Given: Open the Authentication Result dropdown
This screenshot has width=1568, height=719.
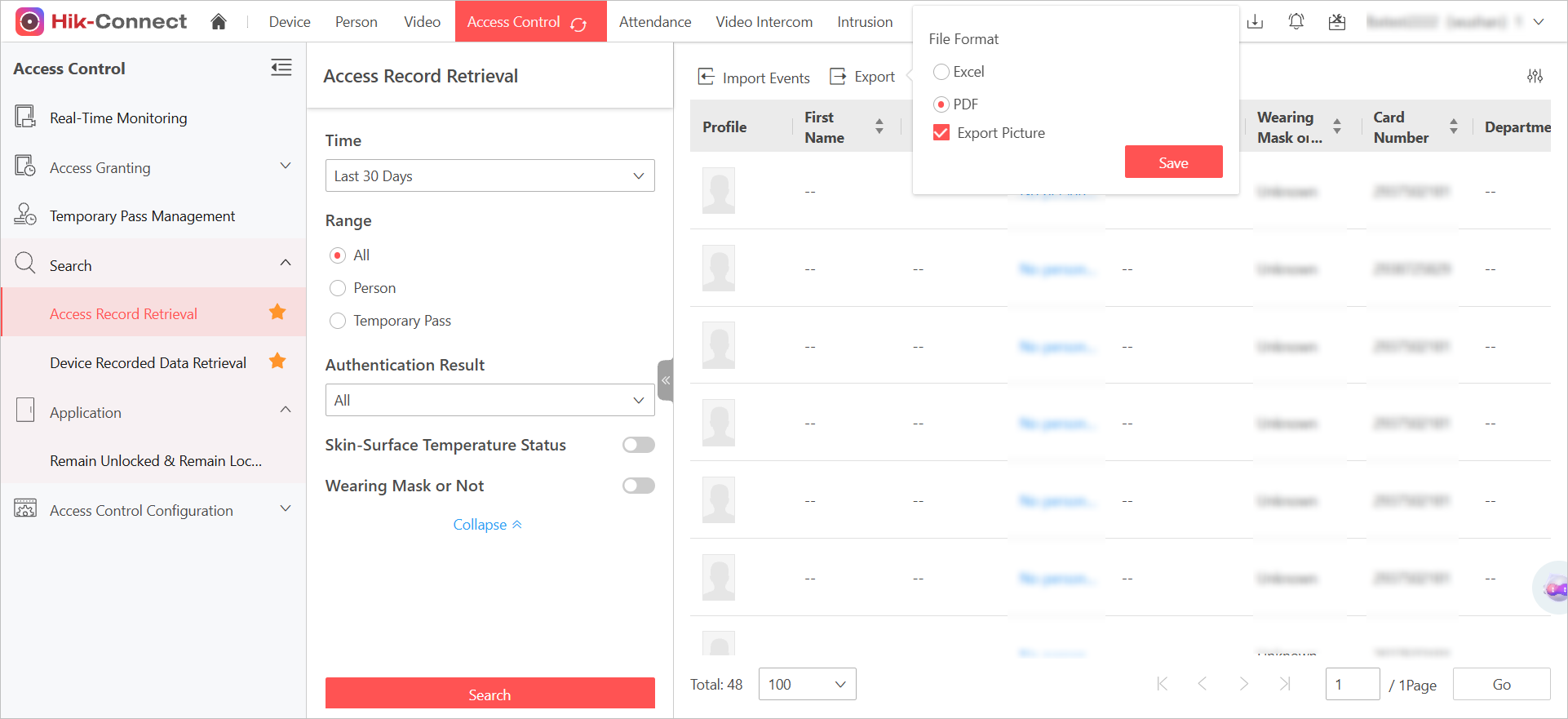Looking at the screenshot, I should (x=489, y=400).
